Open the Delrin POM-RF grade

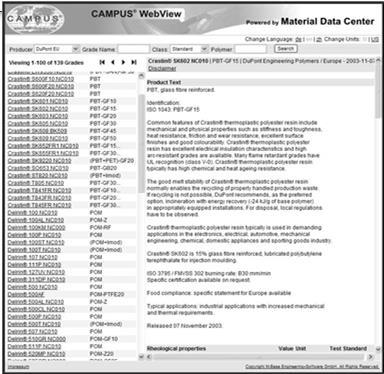[36, 228]
